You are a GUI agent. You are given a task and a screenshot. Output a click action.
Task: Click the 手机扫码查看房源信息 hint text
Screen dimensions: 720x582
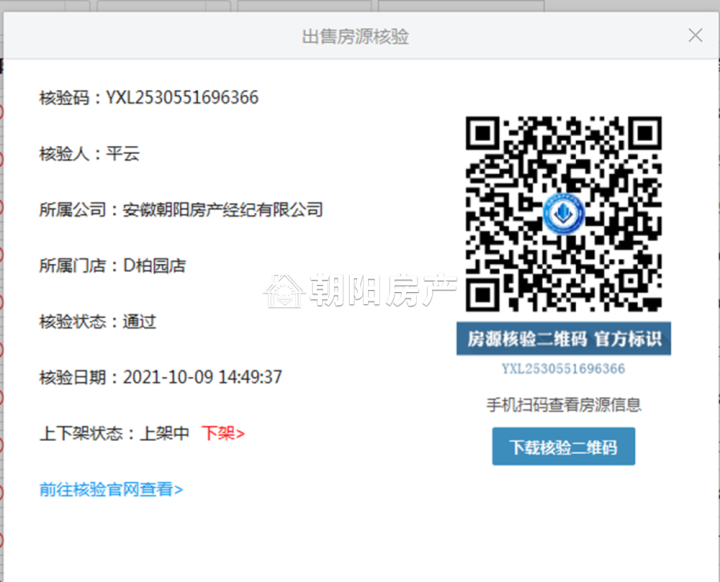563,404
